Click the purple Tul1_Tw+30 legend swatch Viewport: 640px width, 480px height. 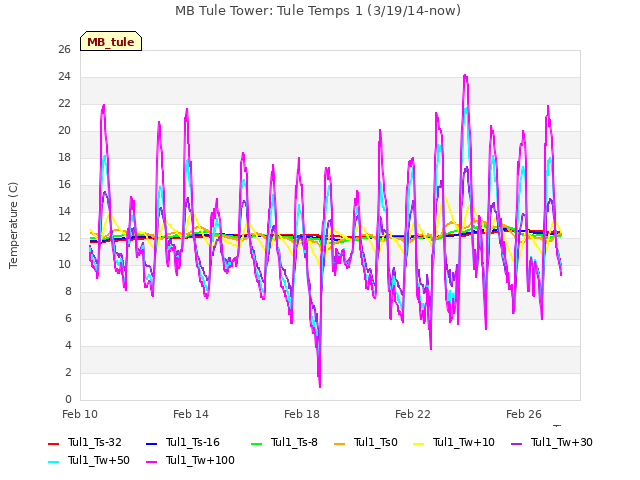(x=517, y=444)
